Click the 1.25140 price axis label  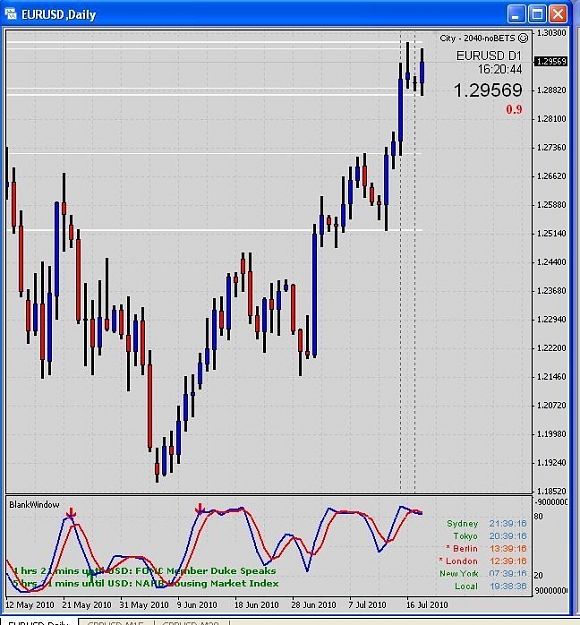click(552, 233)
